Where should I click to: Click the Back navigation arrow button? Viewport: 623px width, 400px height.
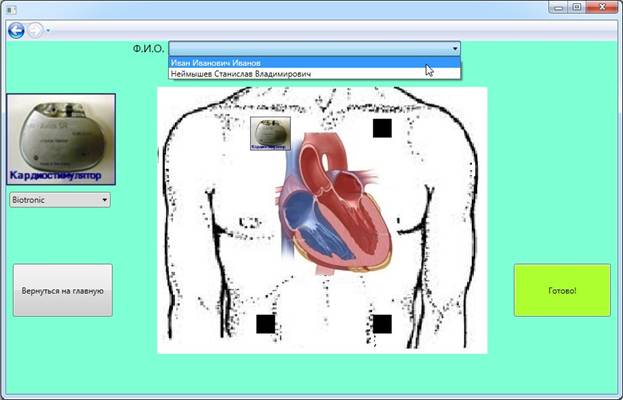click(x=16, y=30)
